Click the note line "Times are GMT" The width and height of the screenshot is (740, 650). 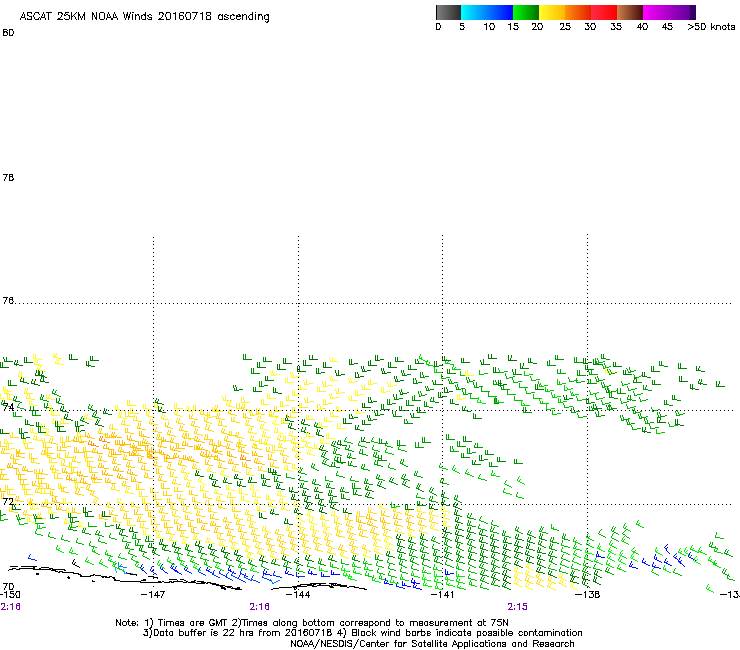(193, 623)
